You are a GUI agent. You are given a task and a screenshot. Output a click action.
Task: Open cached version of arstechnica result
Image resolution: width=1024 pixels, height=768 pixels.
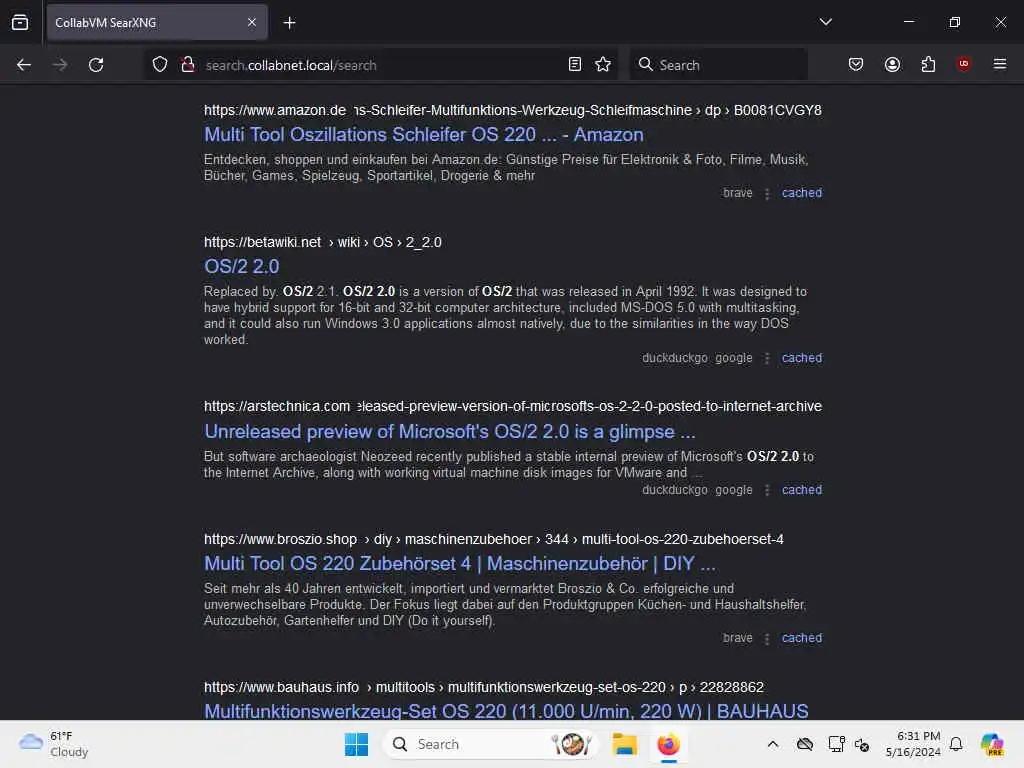pos(801,490)
